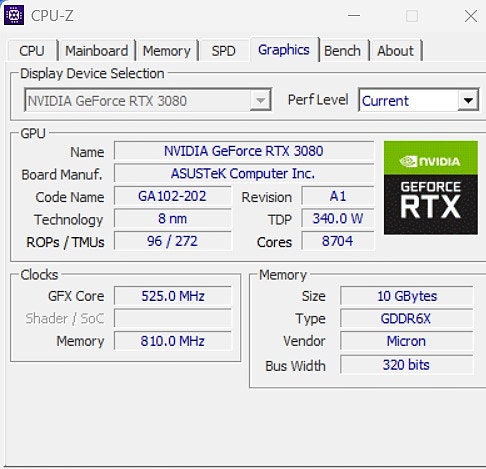486x469 pixels.
Task: Close the CPU-Z window
Action: [x=471, y=16]
